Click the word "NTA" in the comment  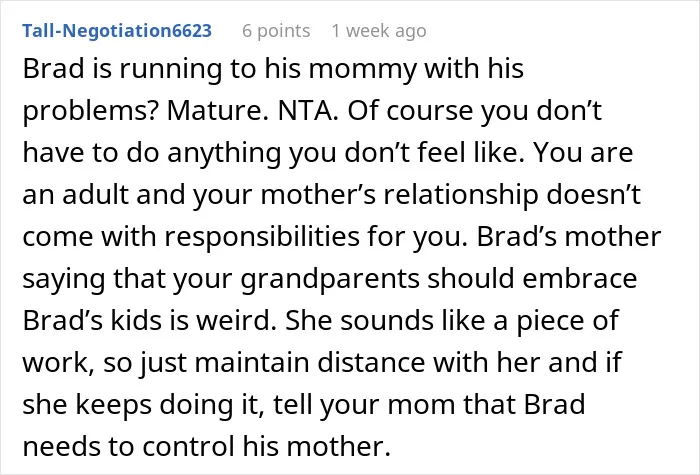coord(306,110)
